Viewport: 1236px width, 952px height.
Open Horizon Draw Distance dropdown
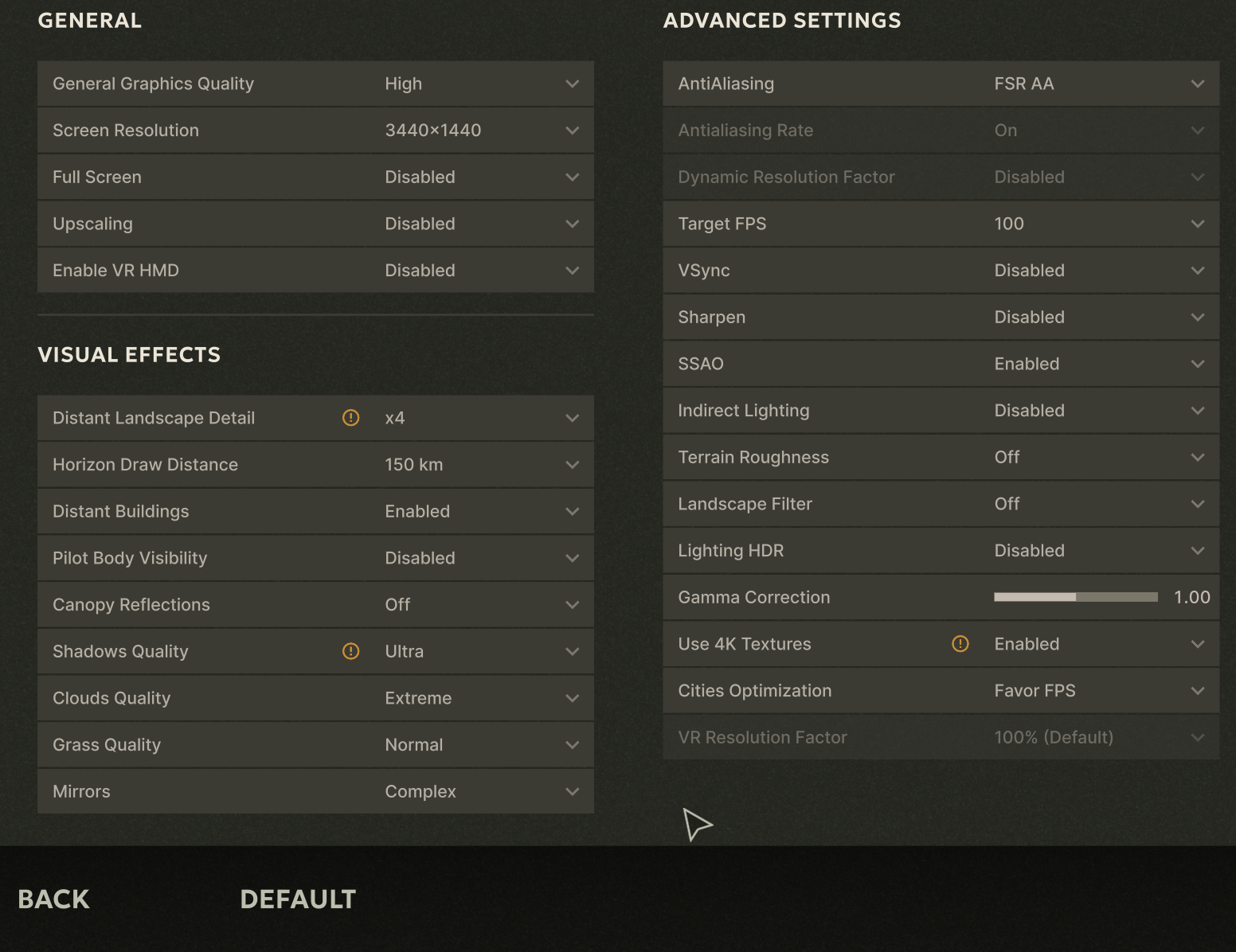(x=315, y=465)
